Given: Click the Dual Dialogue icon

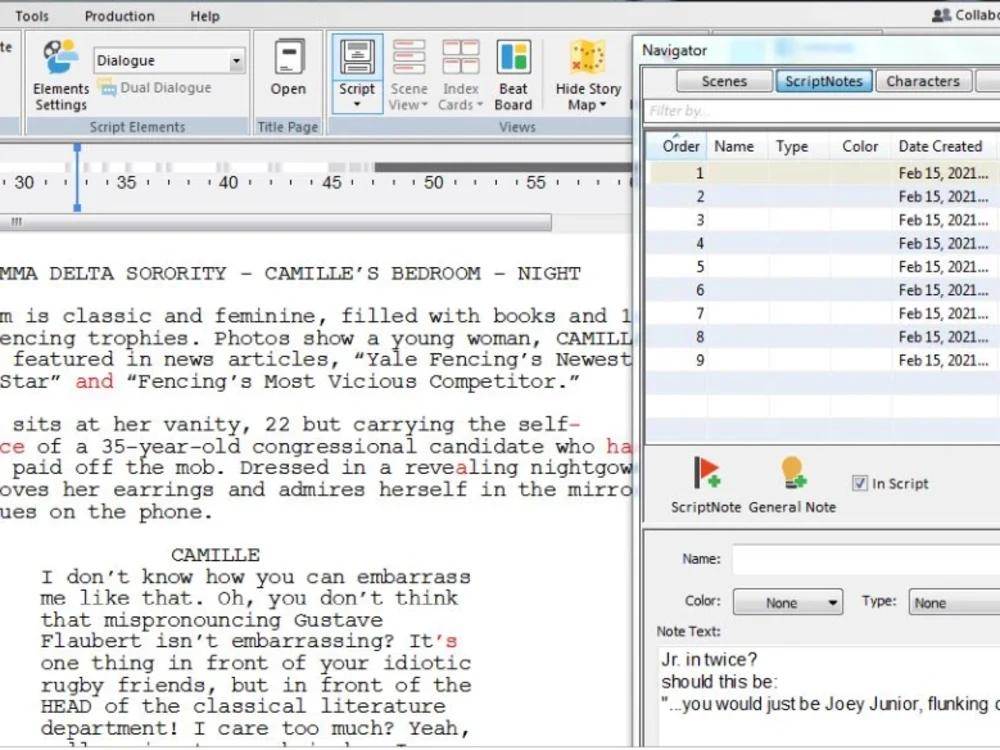Looking at the screenshot, I should 107,87.
